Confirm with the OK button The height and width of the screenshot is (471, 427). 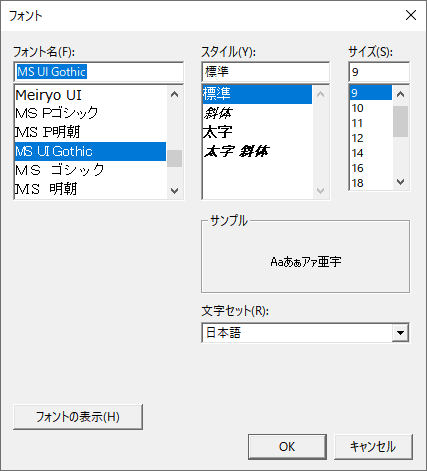pyautogui.click(x=287, y=447)
